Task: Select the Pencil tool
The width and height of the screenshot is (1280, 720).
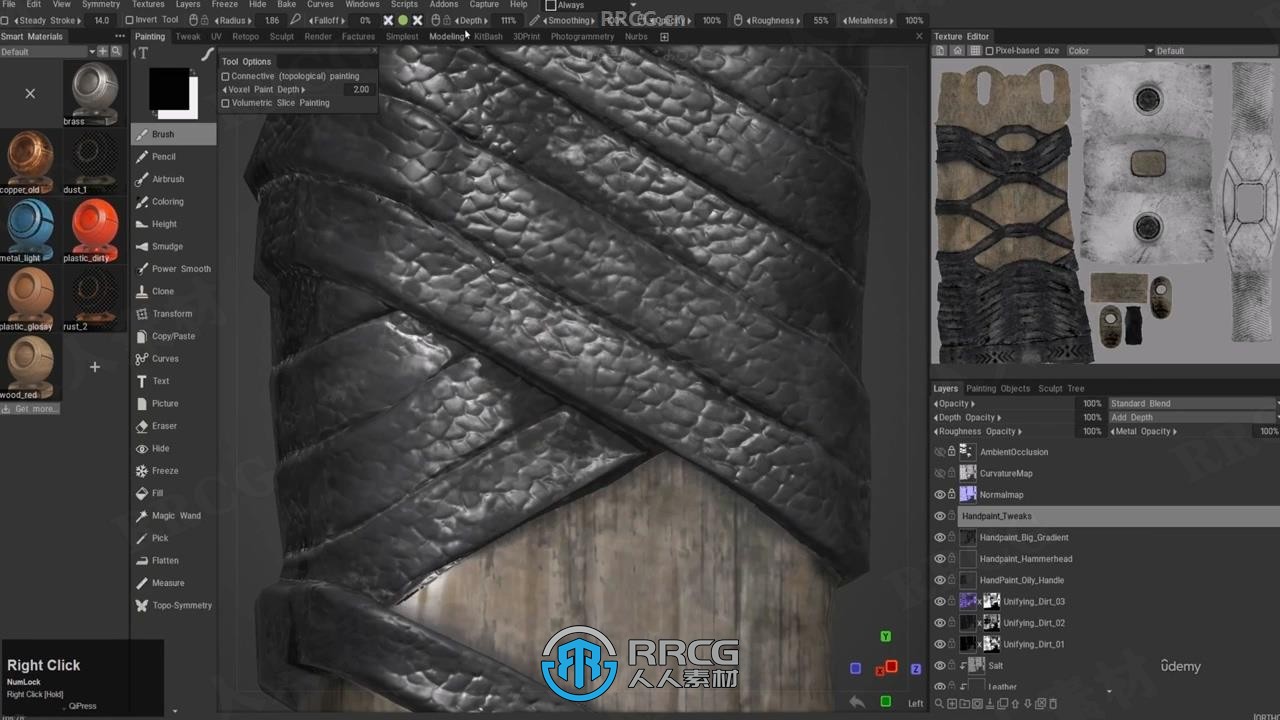Action: point(173,156)
